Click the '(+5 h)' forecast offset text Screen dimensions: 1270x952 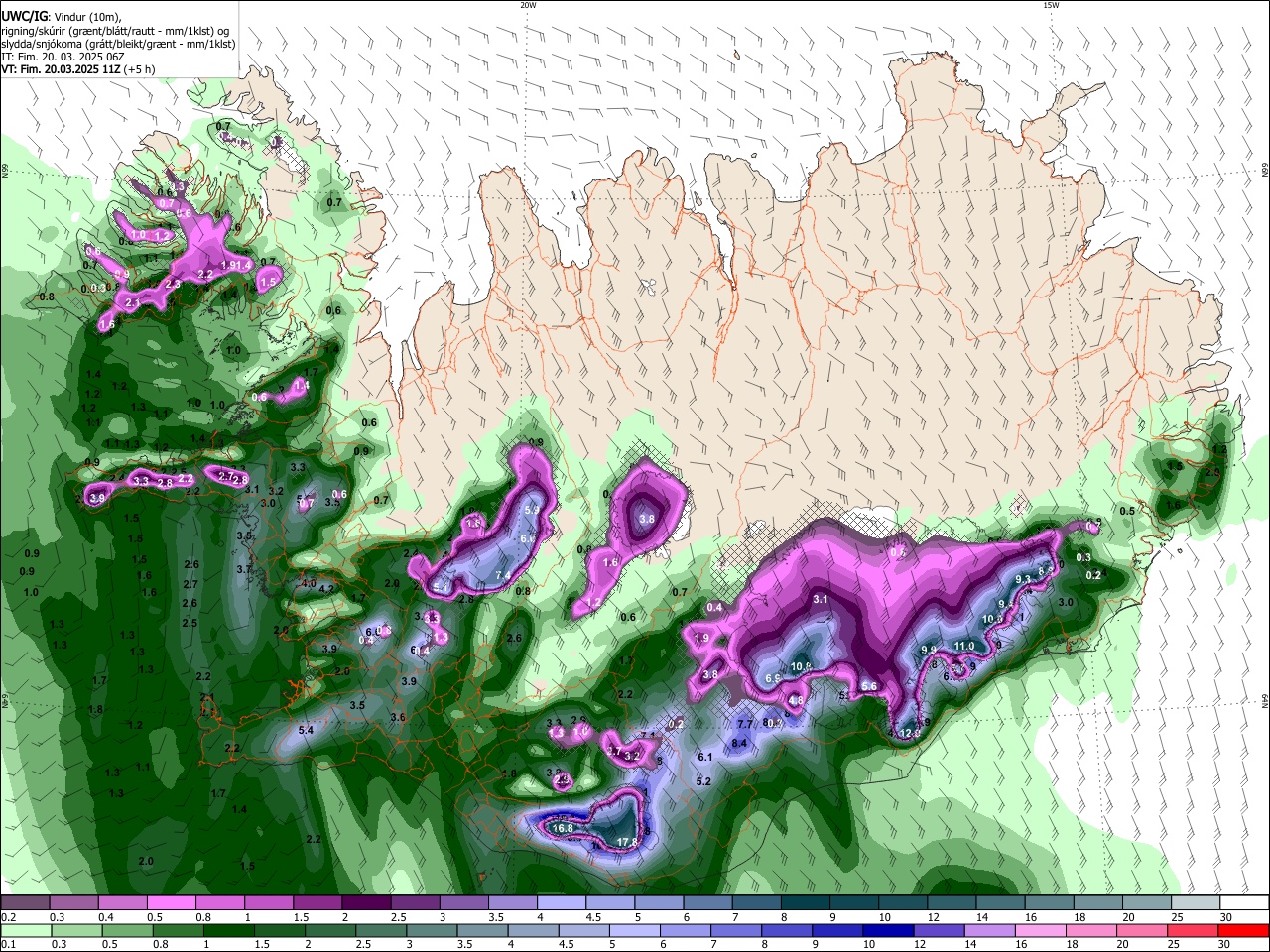coord(139,70)
